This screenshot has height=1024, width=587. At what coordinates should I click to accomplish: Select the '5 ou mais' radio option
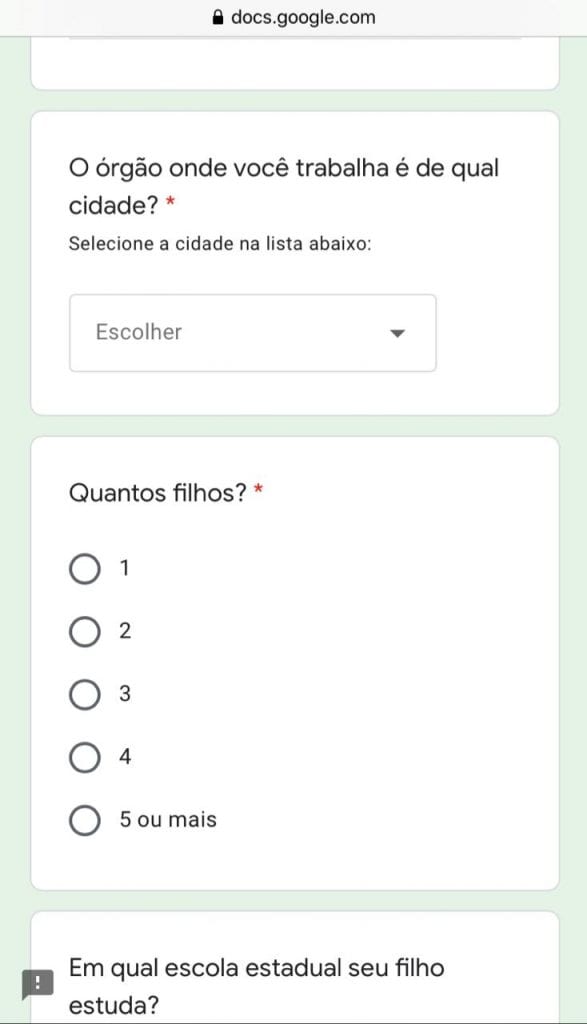click(85, 820)
